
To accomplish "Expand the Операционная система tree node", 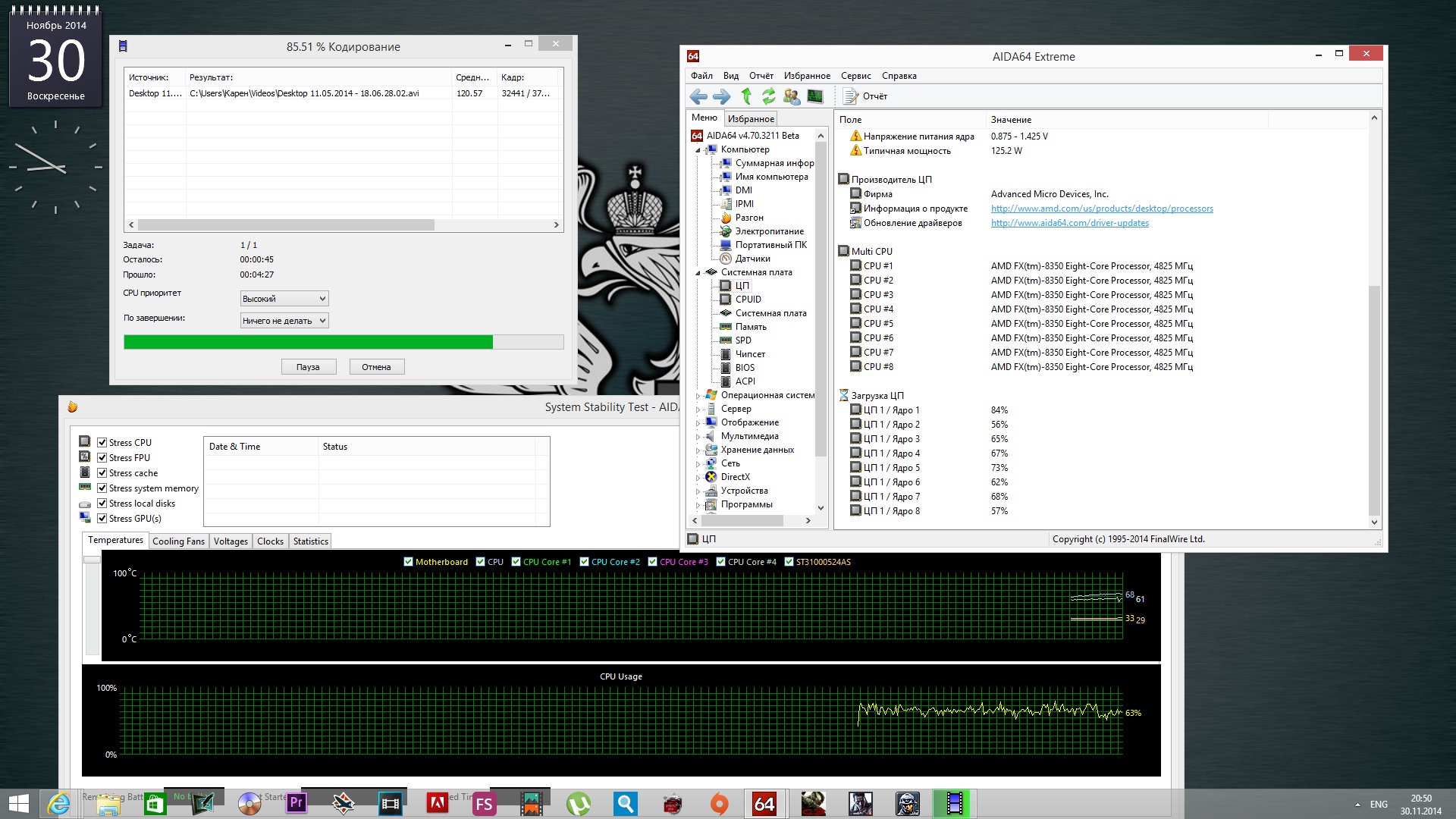I will click(698, 395).
